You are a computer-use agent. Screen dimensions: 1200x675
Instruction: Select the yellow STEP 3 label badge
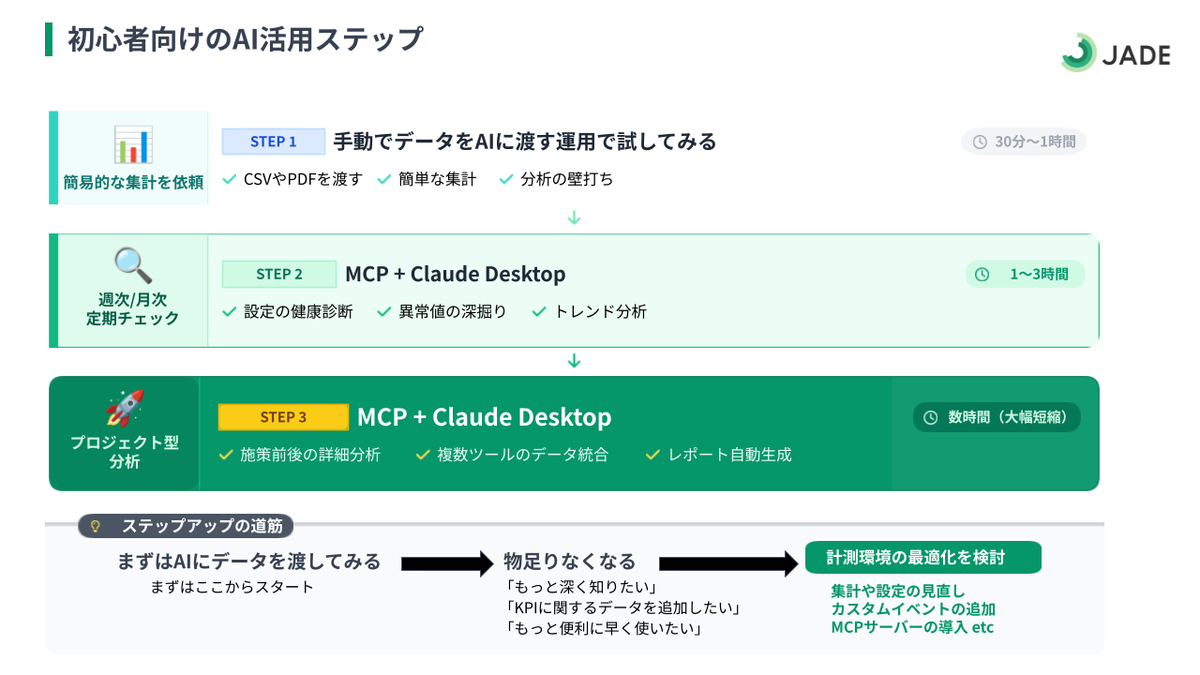[x=283, y=417]
